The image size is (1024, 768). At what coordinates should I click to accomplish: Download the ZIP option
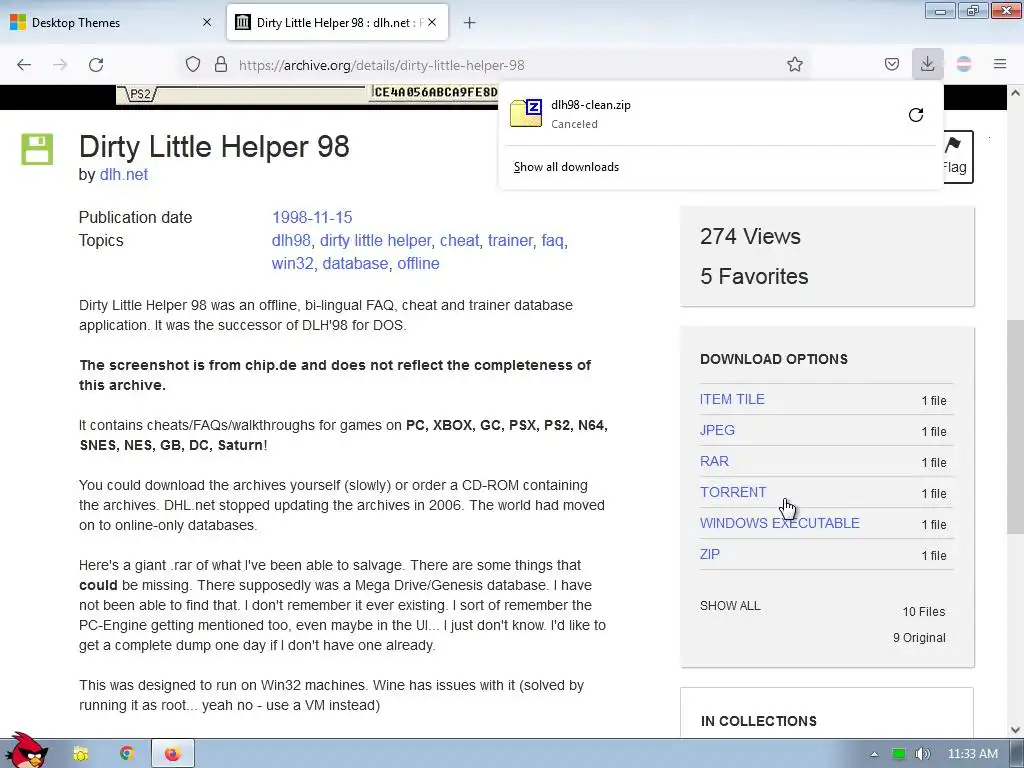[709, 554]
